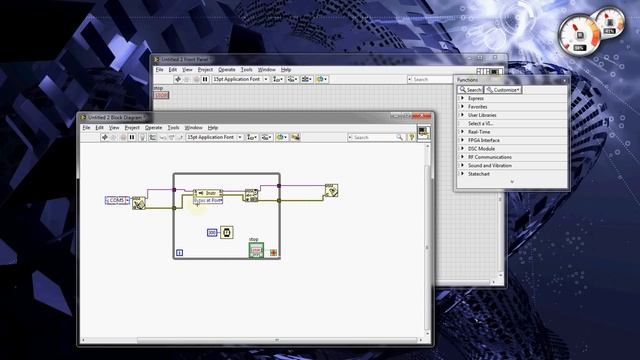Select the VISA Configure Serial Port node
The height and width of the screenshot is (360, 640).
coord(139,203)
